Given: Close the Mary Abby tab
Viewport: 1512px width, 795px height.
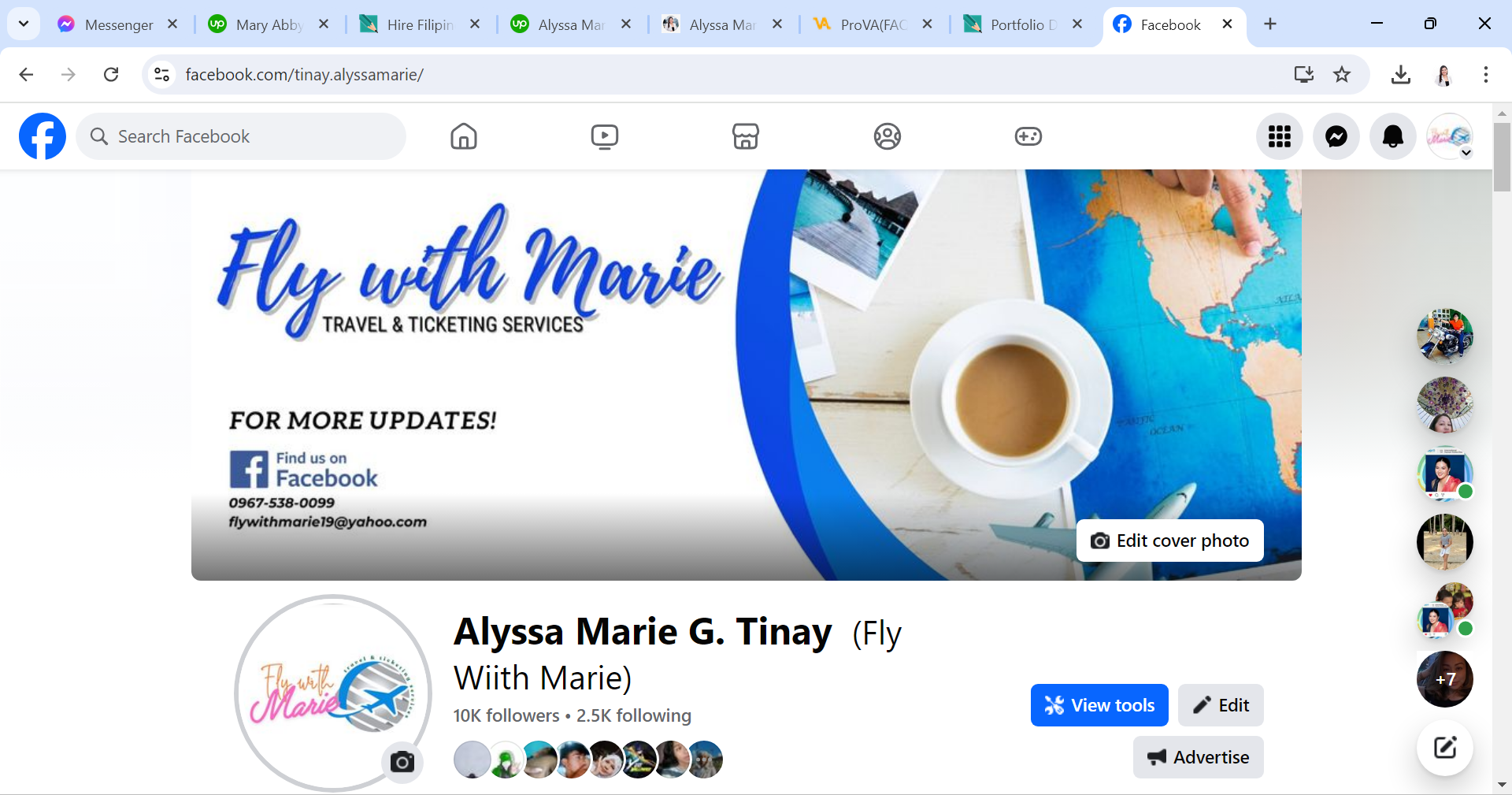Looking at the screenshot, I should pos(324,24).
